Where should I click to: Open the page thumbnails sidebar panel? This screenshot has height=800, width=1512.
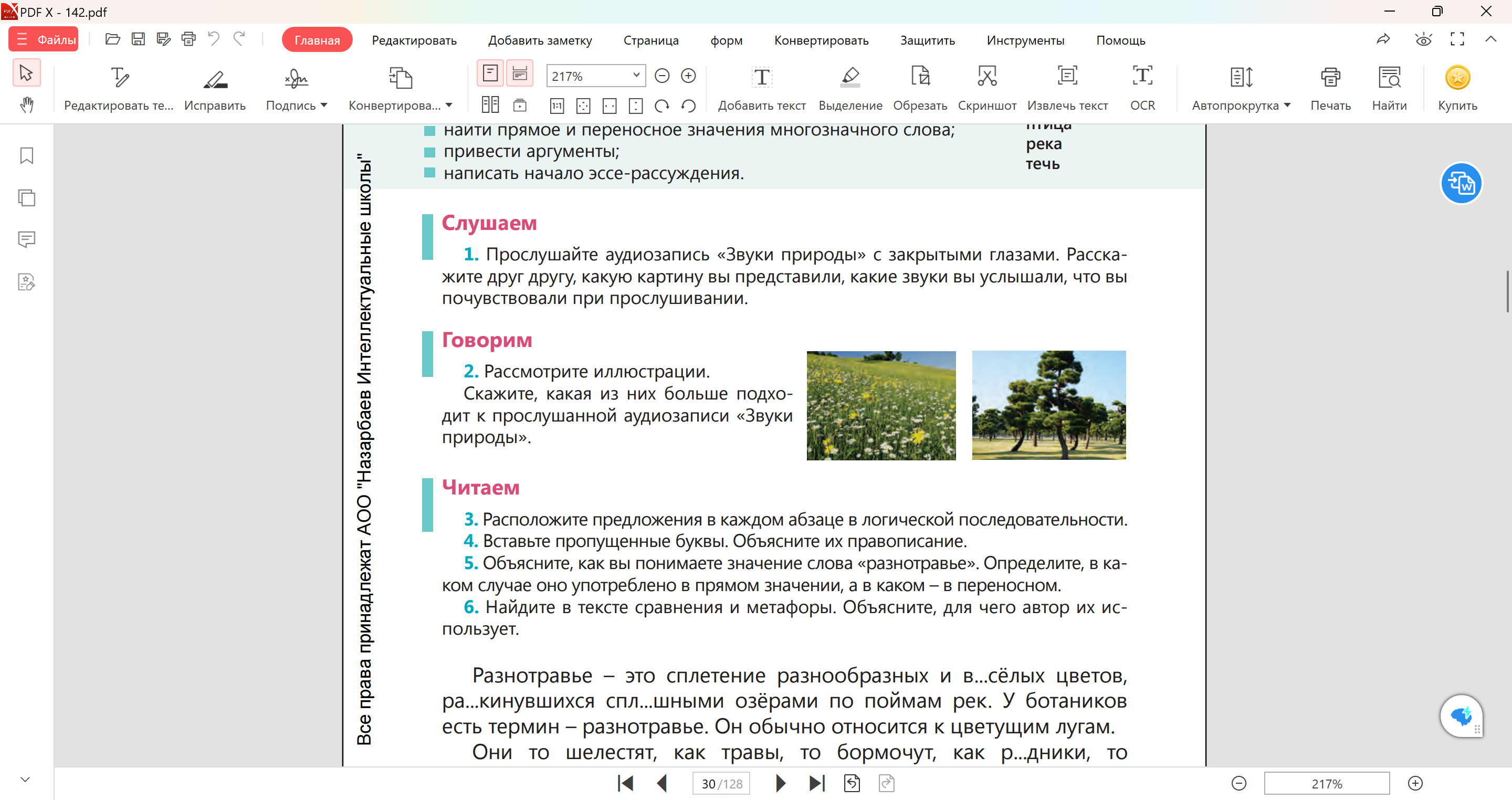tap(26, 198)
